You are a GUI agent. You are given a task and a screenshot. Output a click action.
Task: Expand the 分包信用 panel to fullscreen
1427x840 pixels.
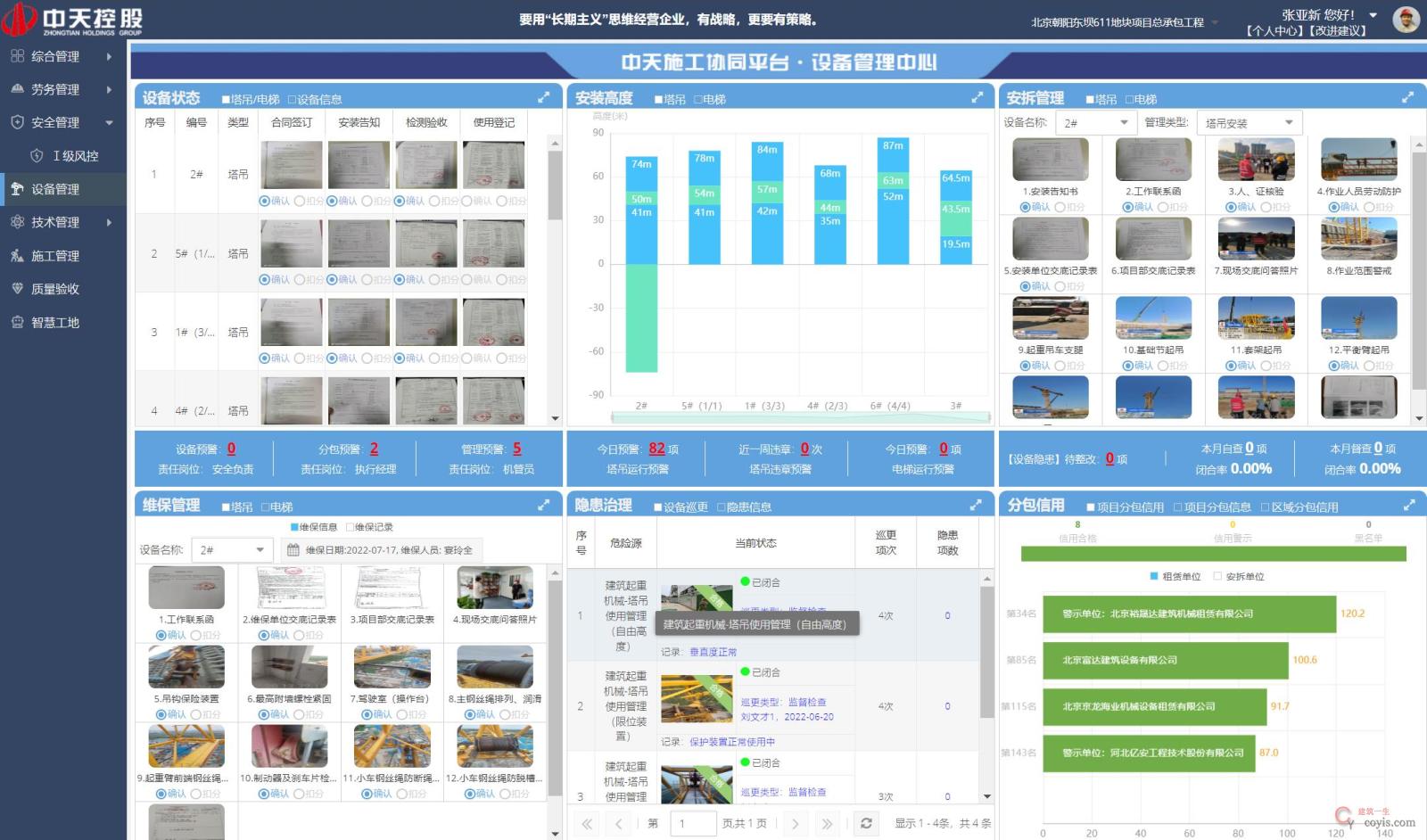(1409, 506)
